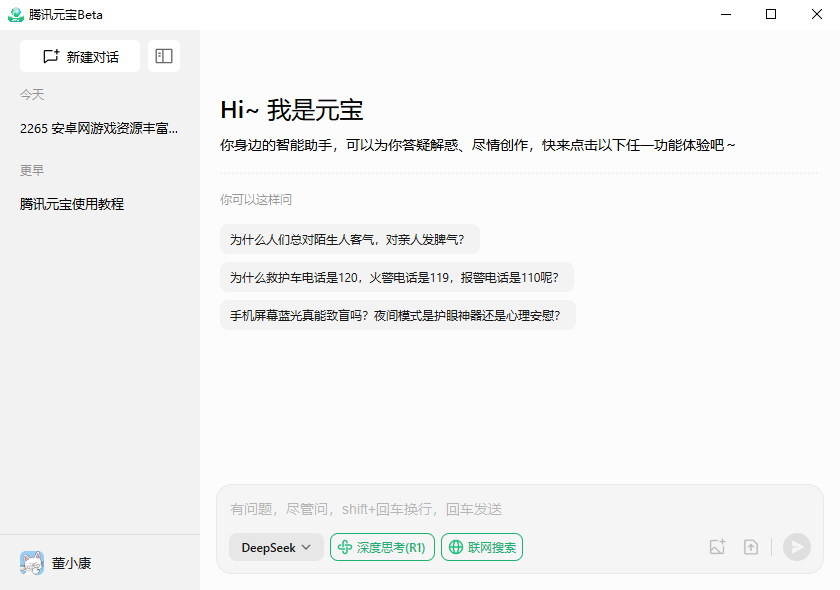Click the message input field

point(450,509)
